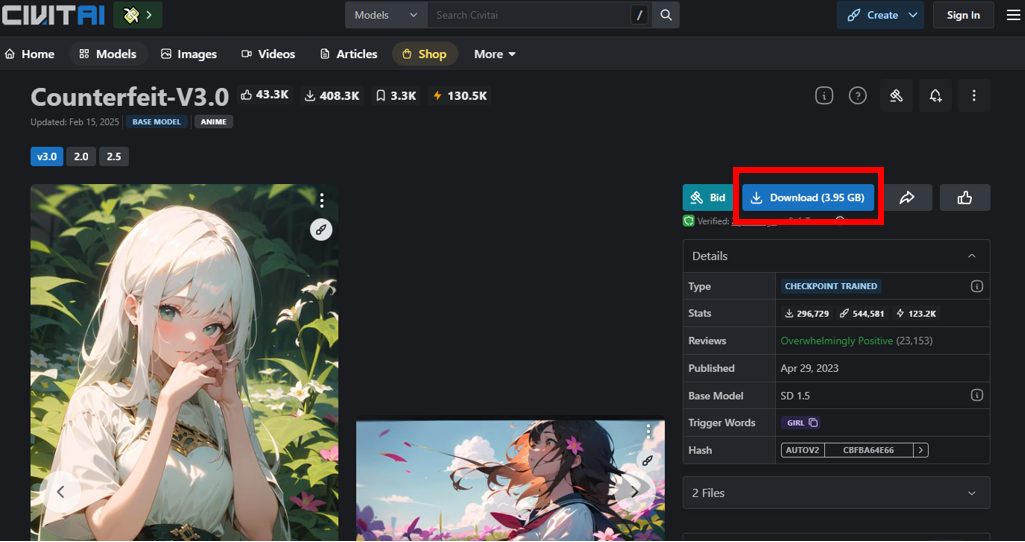The width and height of the screenshot is (1025, 542).
Task: Open the More navigation dropdown
Action: click(x=495, y=54)
